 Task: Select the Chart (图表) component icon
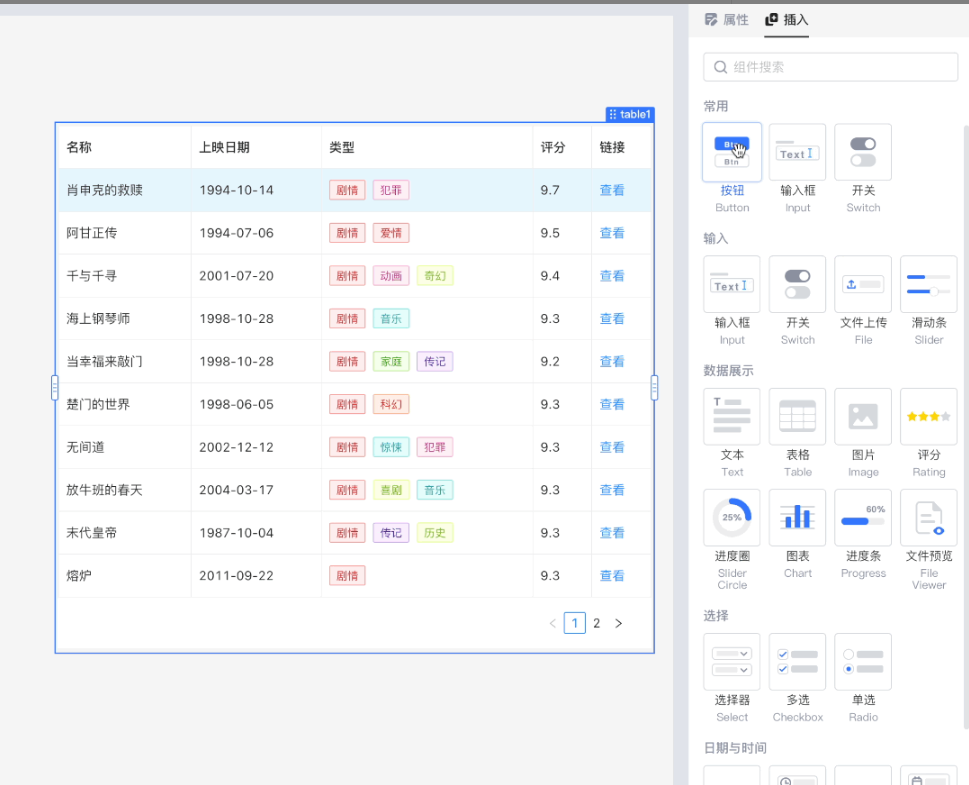pos(797,517)
